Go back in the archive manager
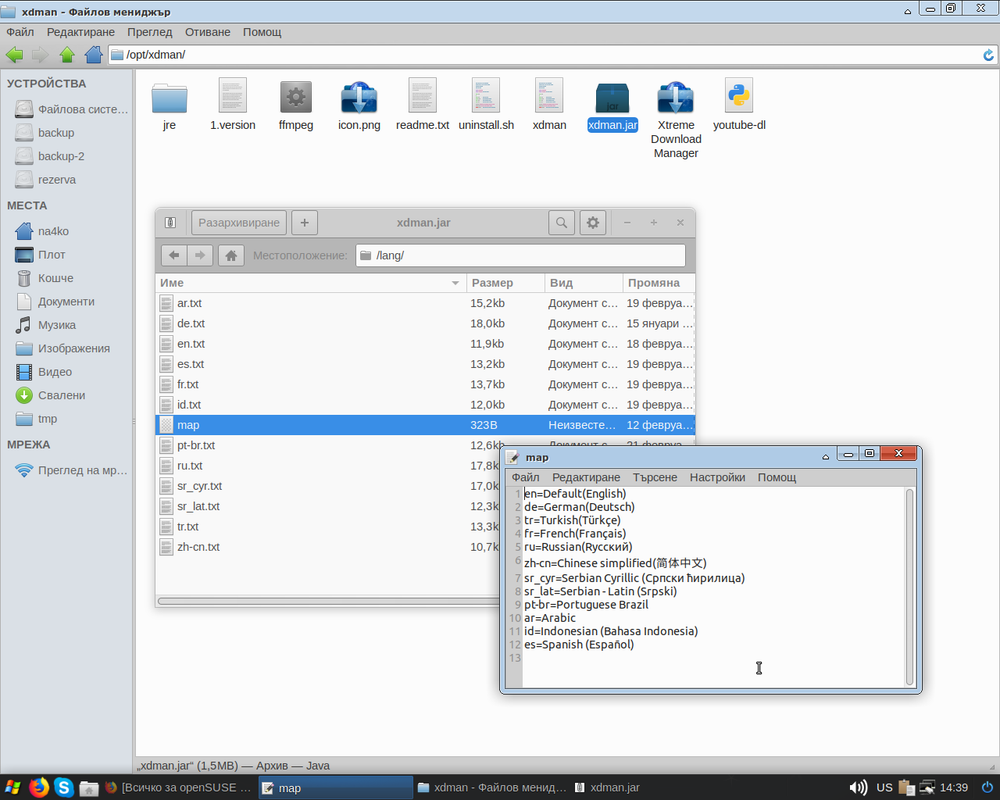The width and height of the screenshot is (1000, 800). 174,255
